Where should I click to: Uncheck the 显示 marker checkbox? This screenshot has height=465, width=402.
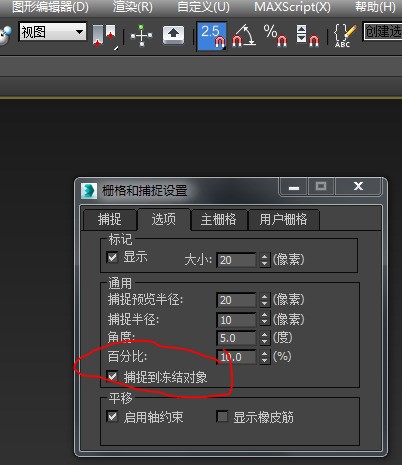click(x=112, y=257)
